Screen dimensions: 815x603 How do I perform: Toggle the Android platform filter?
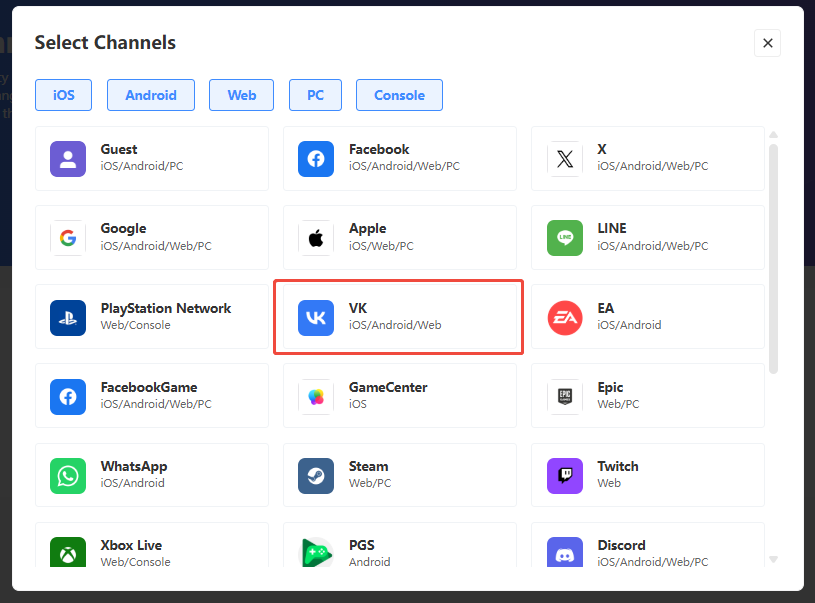coord(151,95)
